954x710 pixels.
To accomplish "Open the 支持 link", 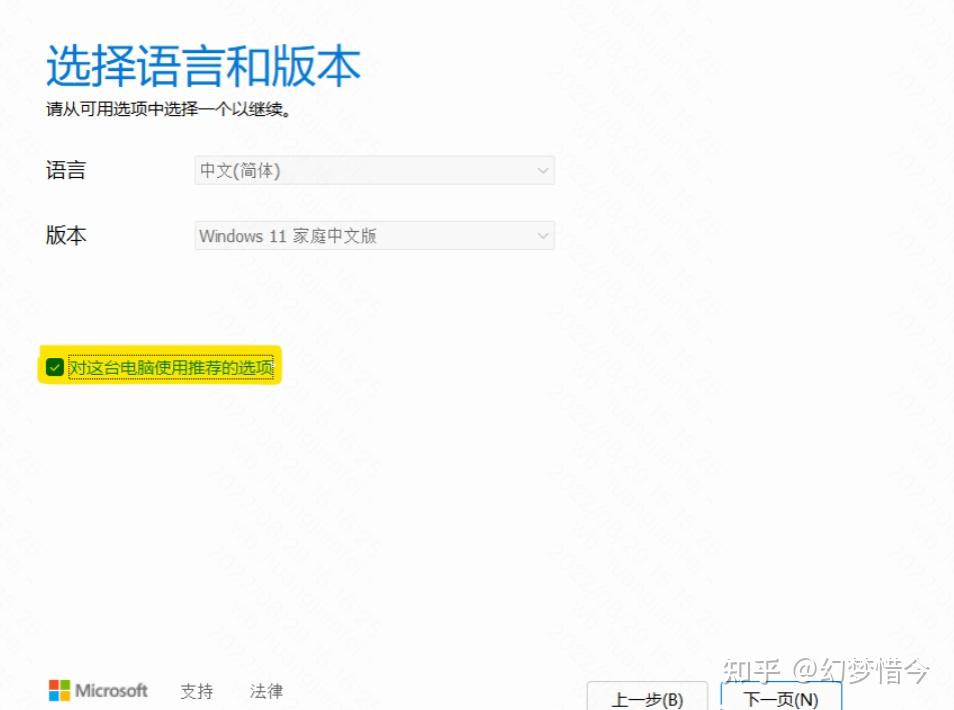I will click(197, 691).
